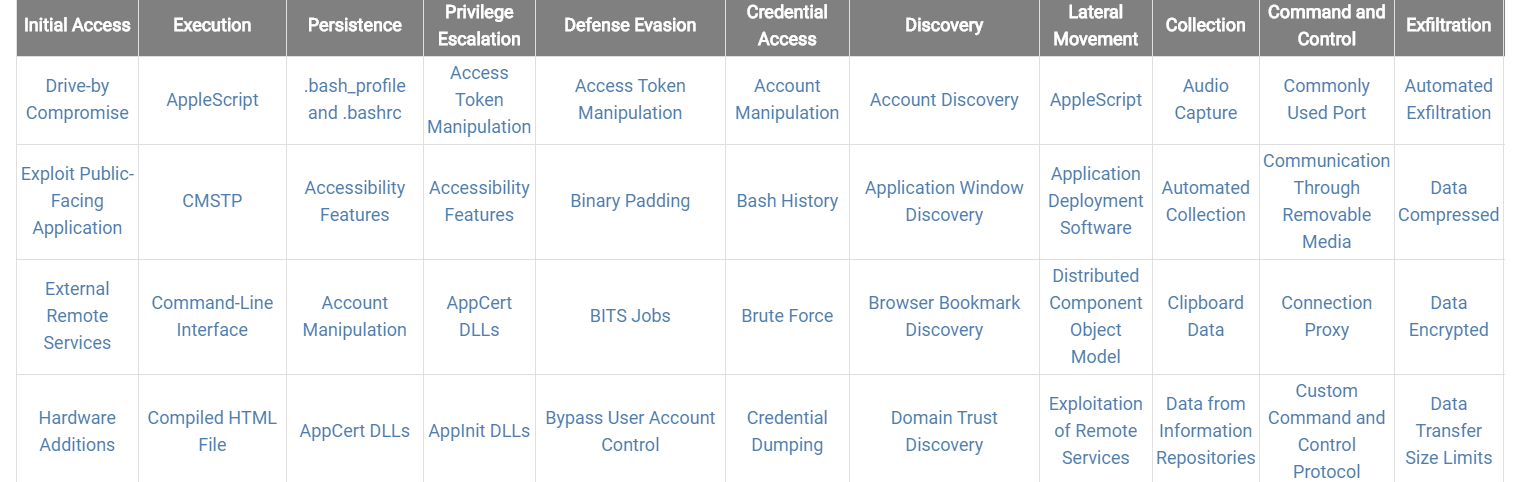Click the Exploit Public-Facing Application link
1524x482 pixels.
[77, 201]
